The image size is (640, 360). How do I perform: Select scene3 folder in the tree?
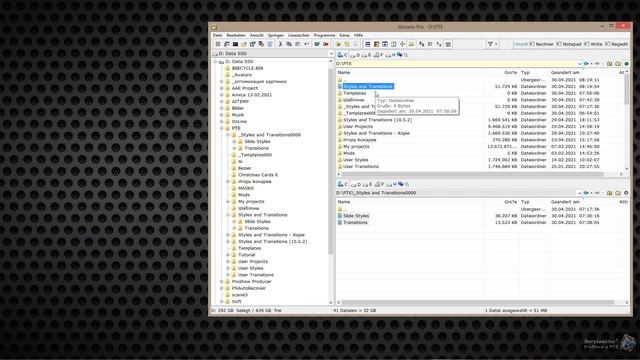click(x=240, y=295)
